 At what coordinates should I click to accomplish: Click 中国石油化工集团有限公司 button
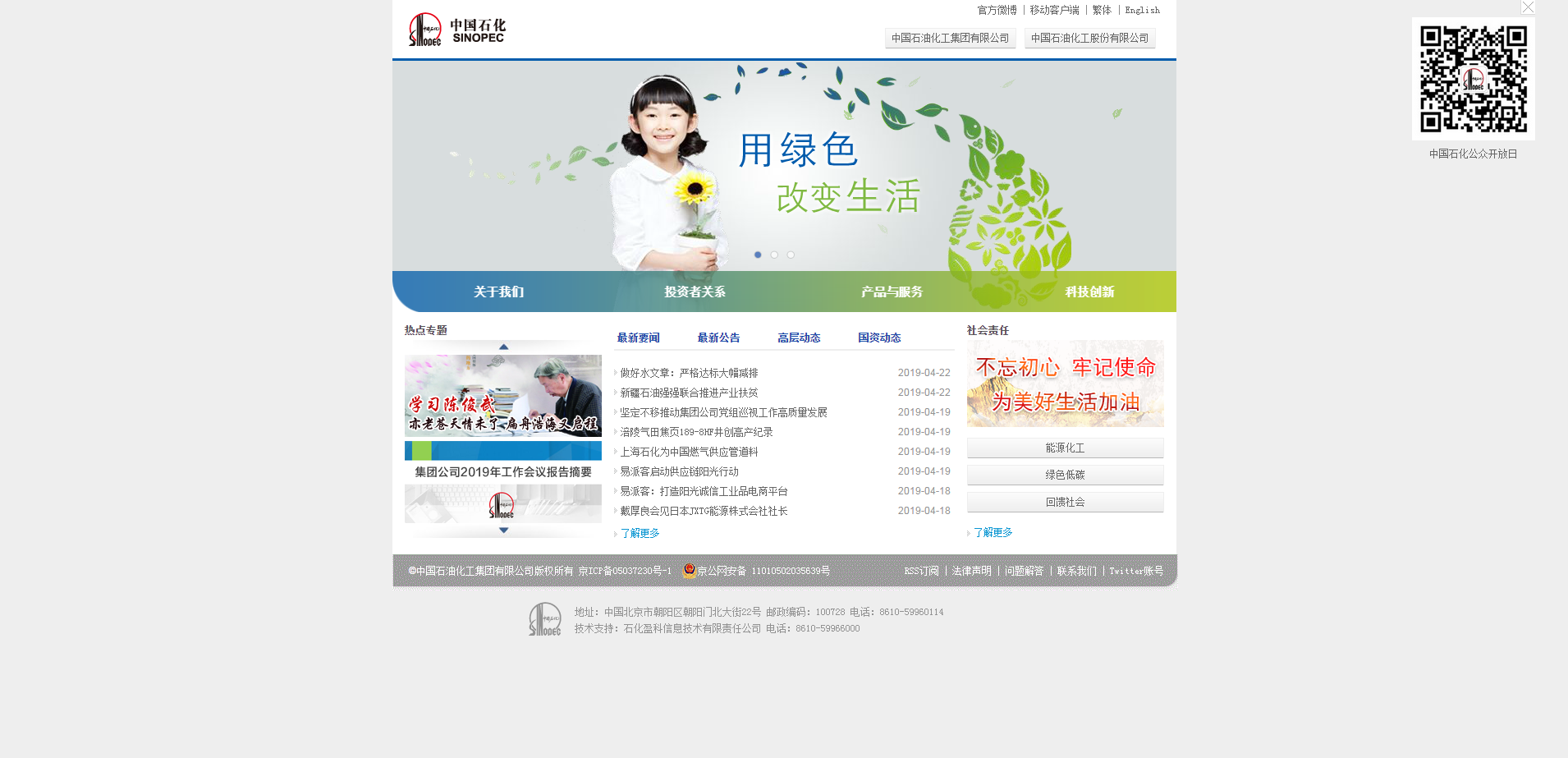point(951,38)
